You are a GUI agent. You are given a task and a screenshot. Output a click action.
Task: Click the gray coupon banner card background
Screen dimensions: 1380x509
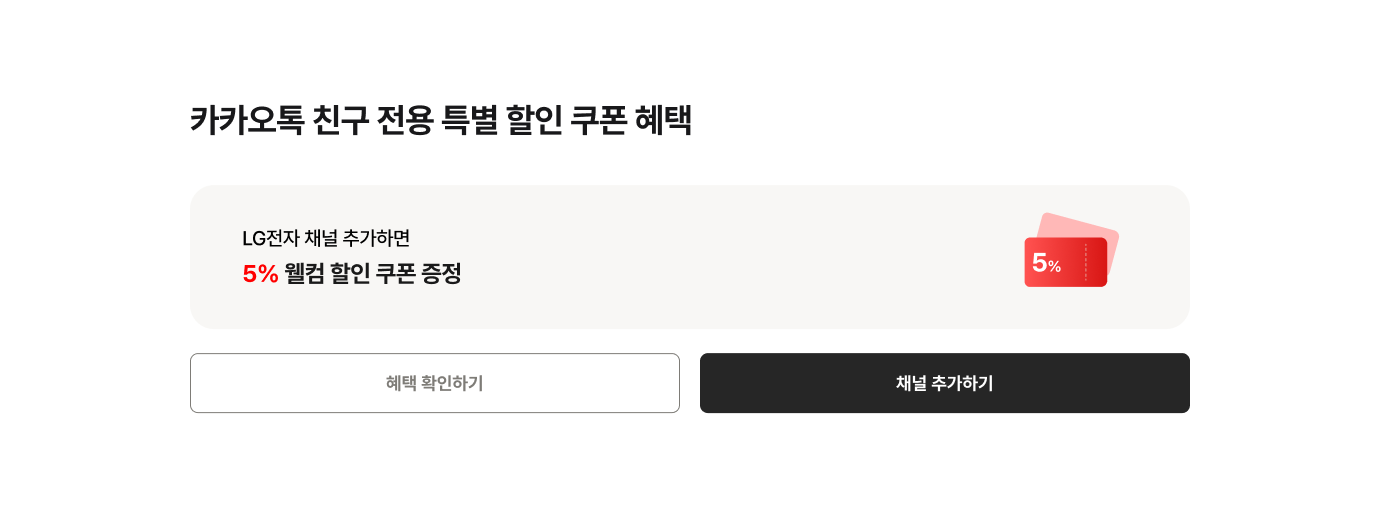690,257
